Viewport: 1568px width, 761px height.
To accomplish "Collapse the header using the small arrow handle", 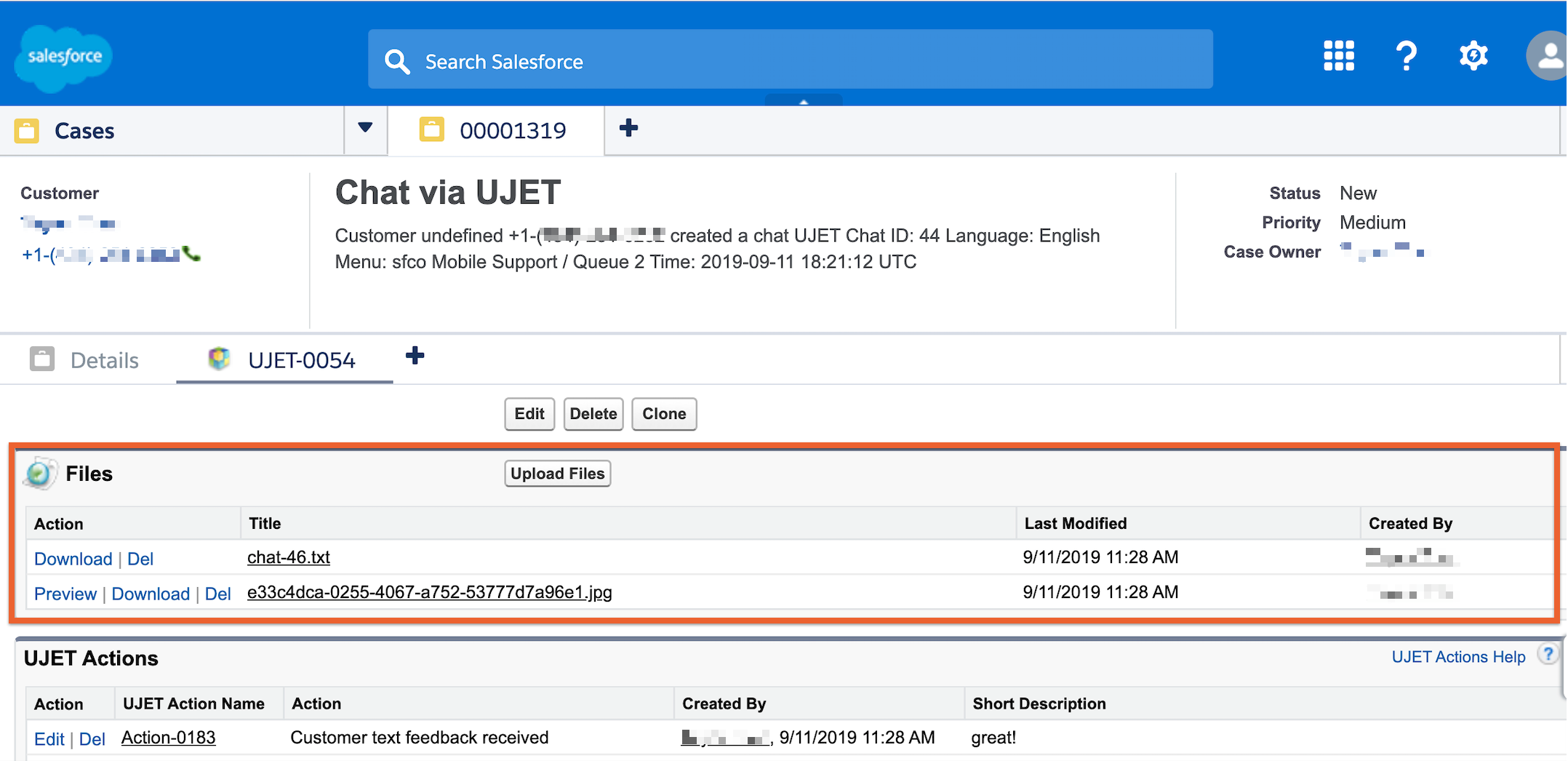I will pos(803,101).
